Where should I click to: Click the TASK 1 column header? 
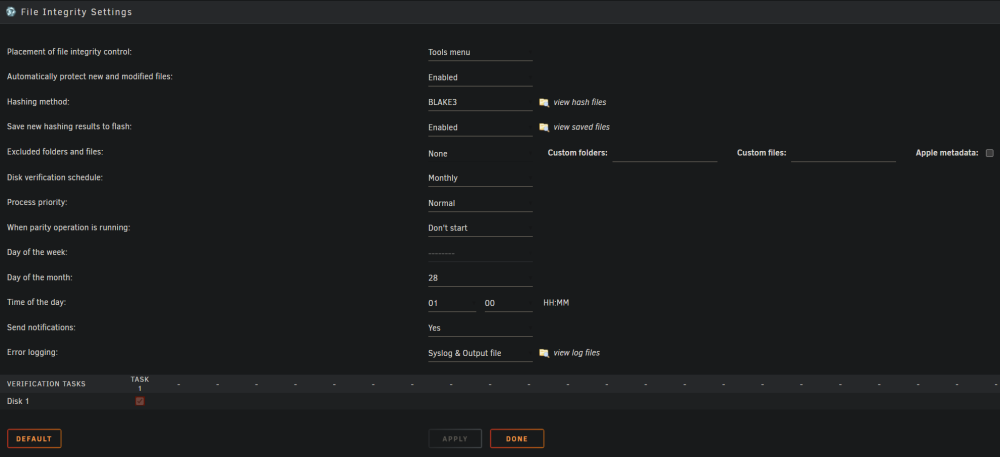tap(140, 383)
